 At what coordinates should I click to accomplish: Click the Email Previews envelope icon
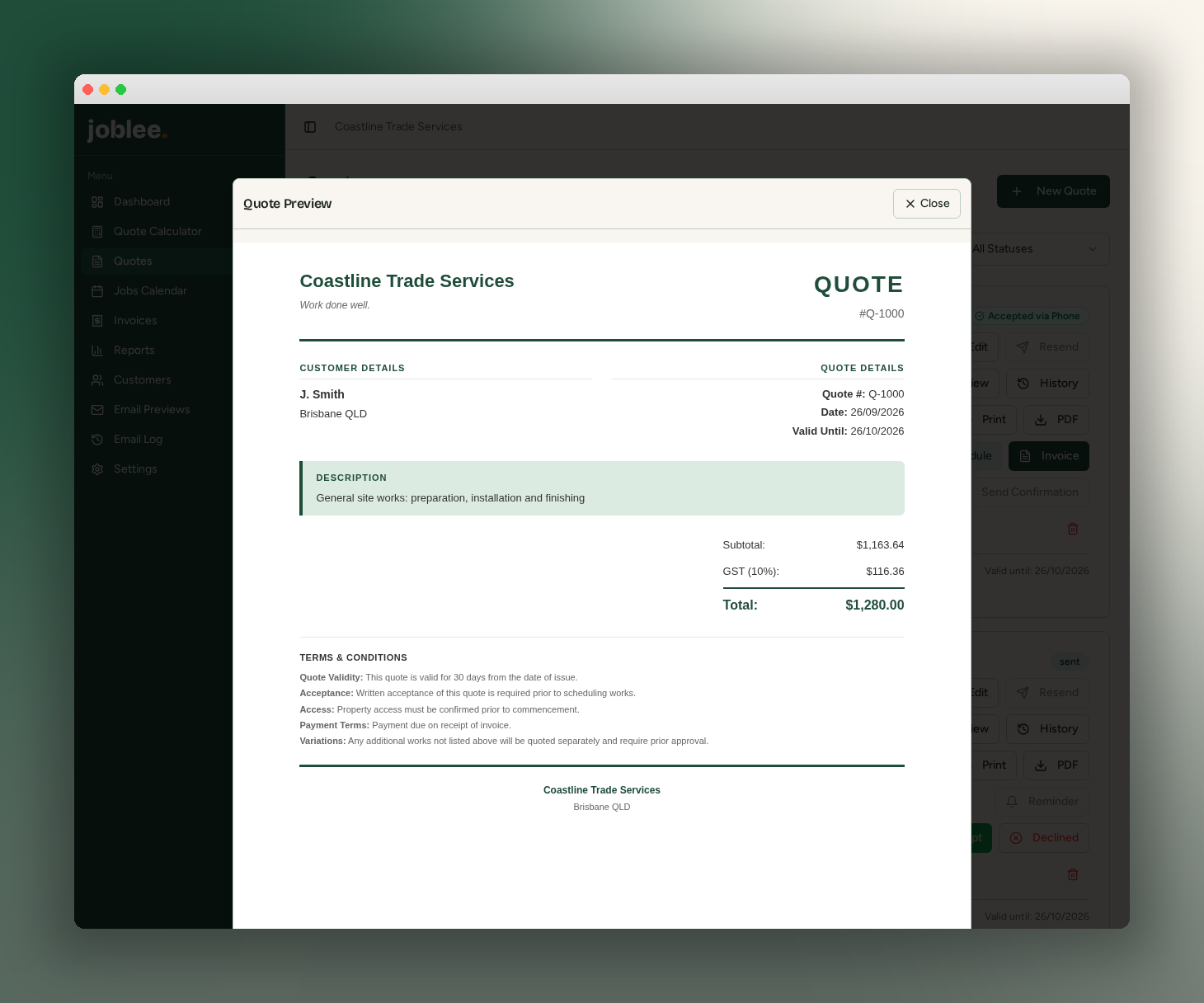97,410
